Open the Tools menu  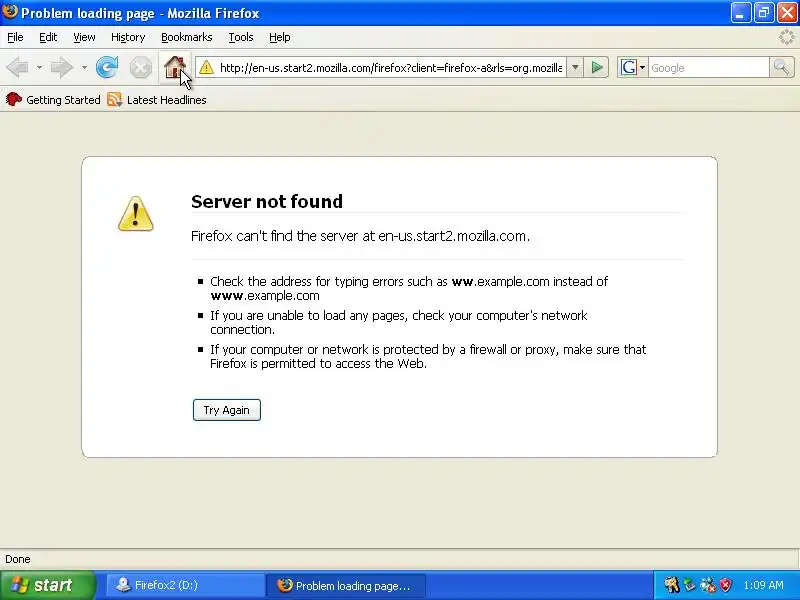pyautogui.click(x=241, y=37)
